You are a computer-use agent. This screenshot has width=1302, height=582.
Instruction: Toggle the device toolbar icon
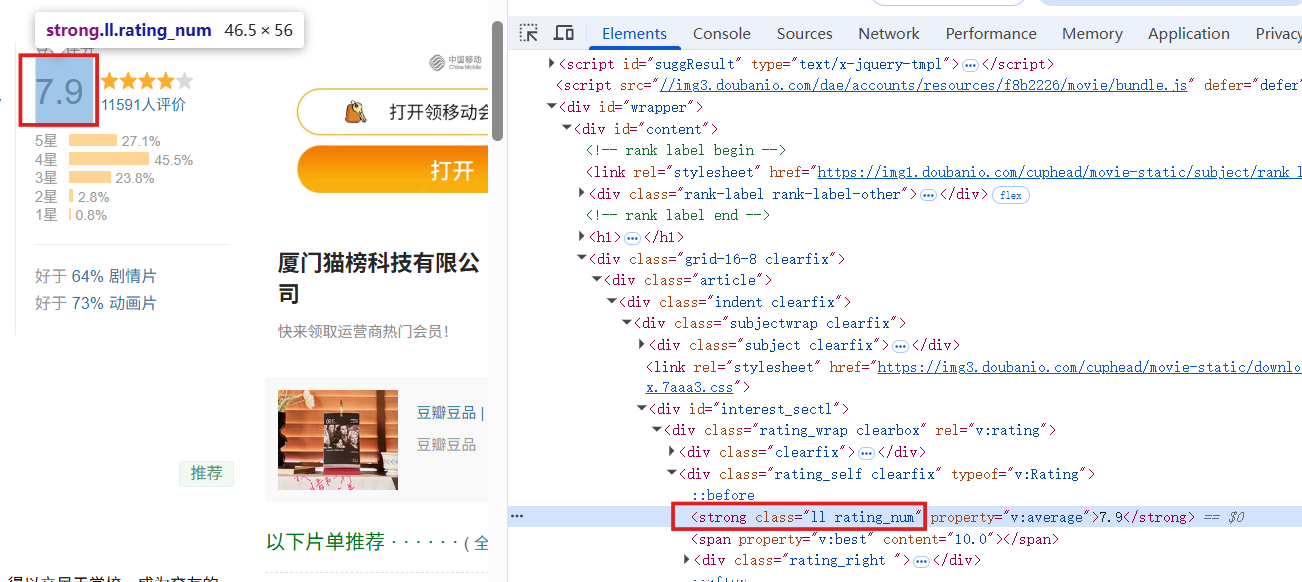[x=564, y=33]
